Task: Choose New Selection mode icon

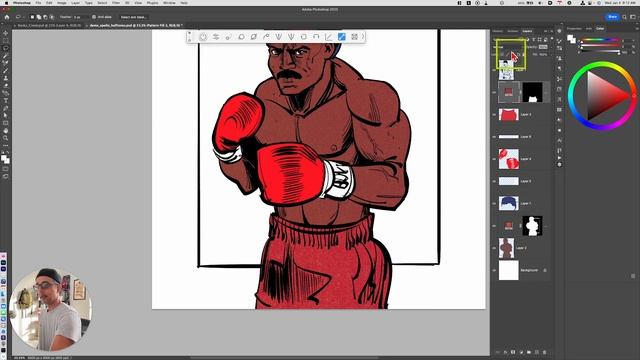Action: tap(32, 17)
